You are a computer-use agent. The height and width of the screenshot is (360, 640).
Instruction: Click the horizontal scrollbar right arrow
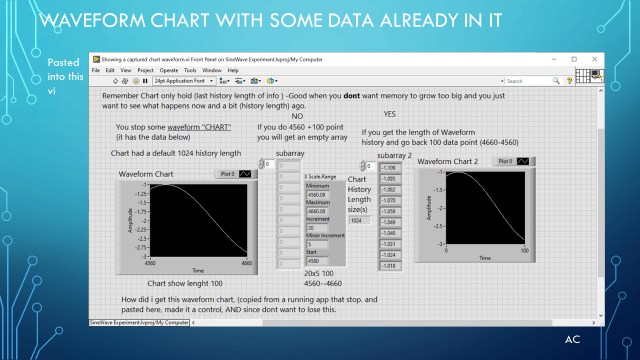[594, 322]
